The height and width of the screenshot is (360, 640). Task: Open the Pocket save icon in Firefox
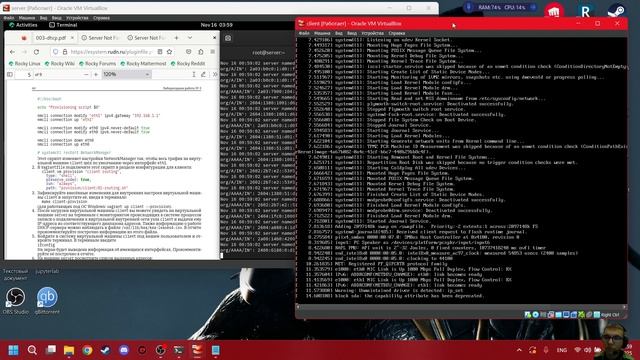pyautogui.click(x=189, y=52)
